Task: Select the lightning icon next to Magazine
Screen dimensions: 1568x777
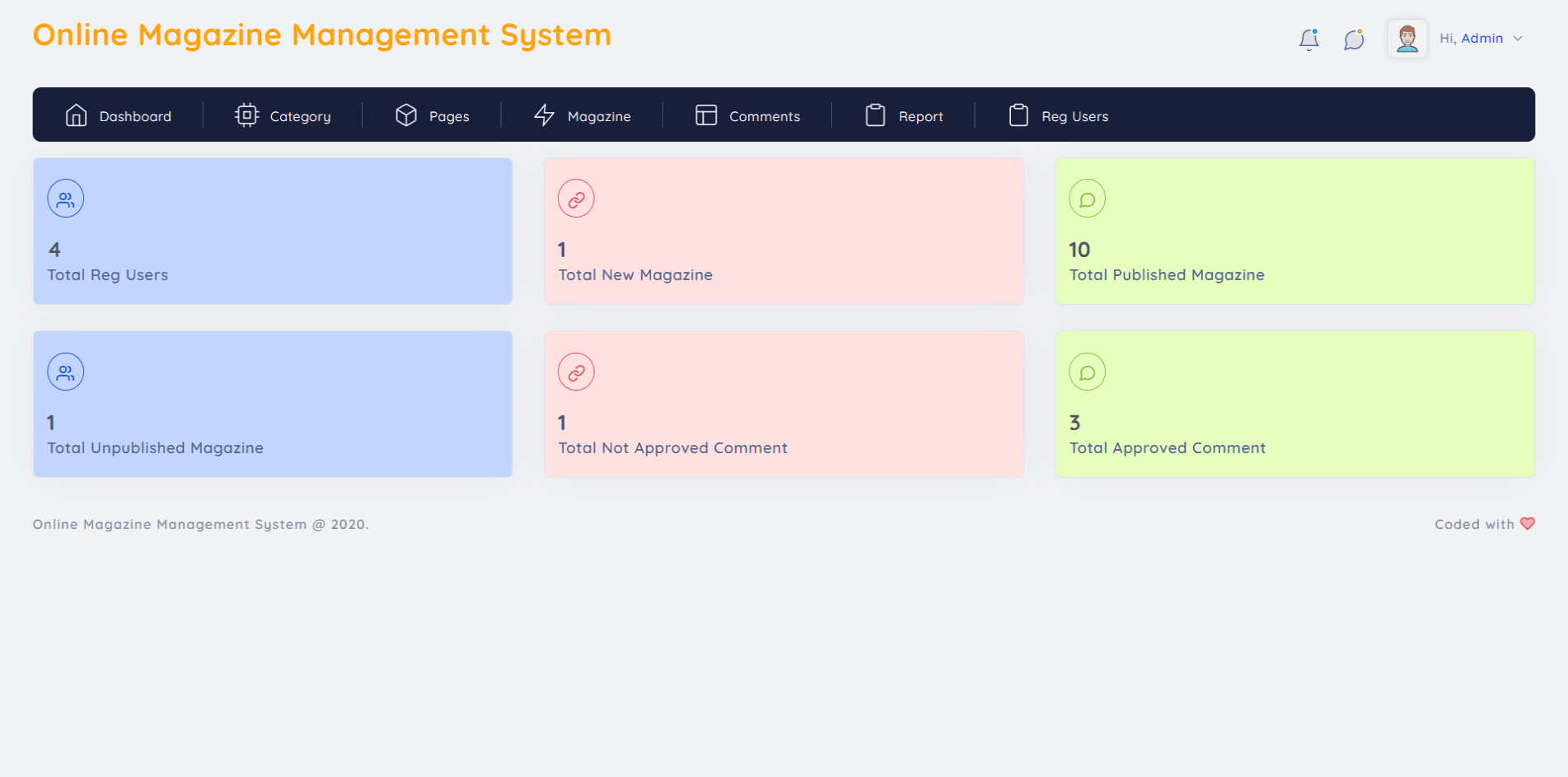Action: pos(544,115)
